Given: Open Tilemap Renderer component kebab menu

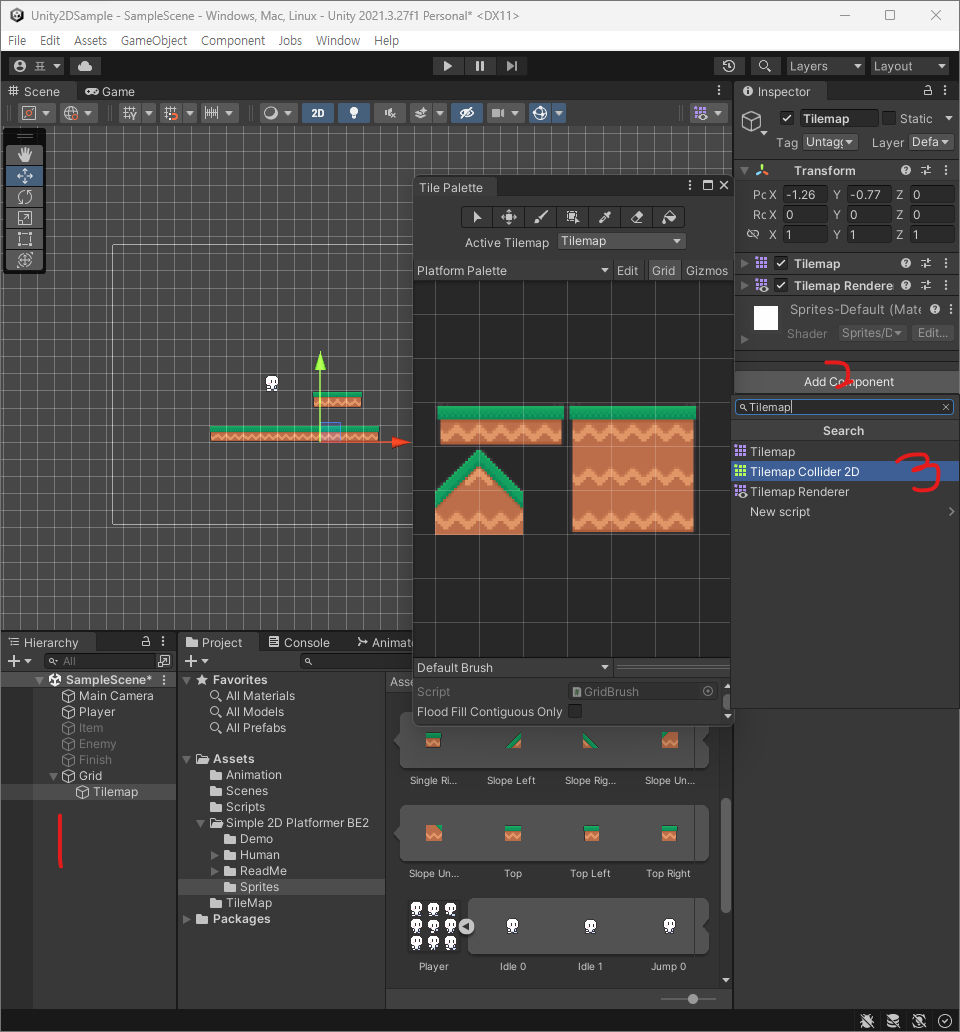Looking at the screenshot, I should point(946,285).
